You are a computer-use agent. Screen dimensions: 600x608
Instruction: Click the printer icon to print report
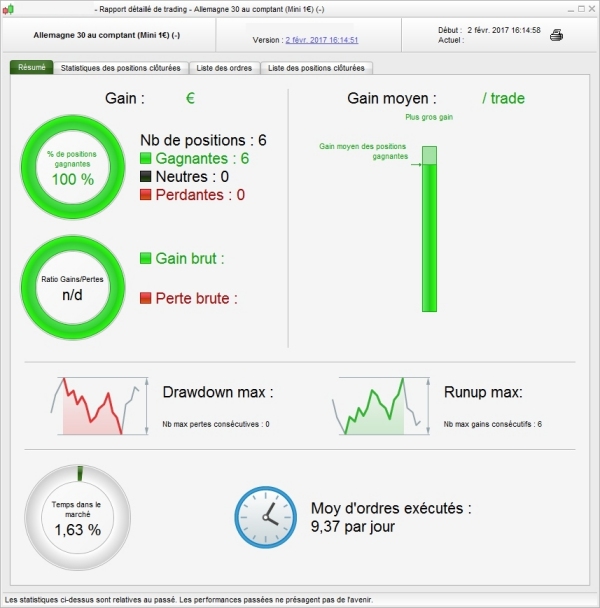pos(556,35)
